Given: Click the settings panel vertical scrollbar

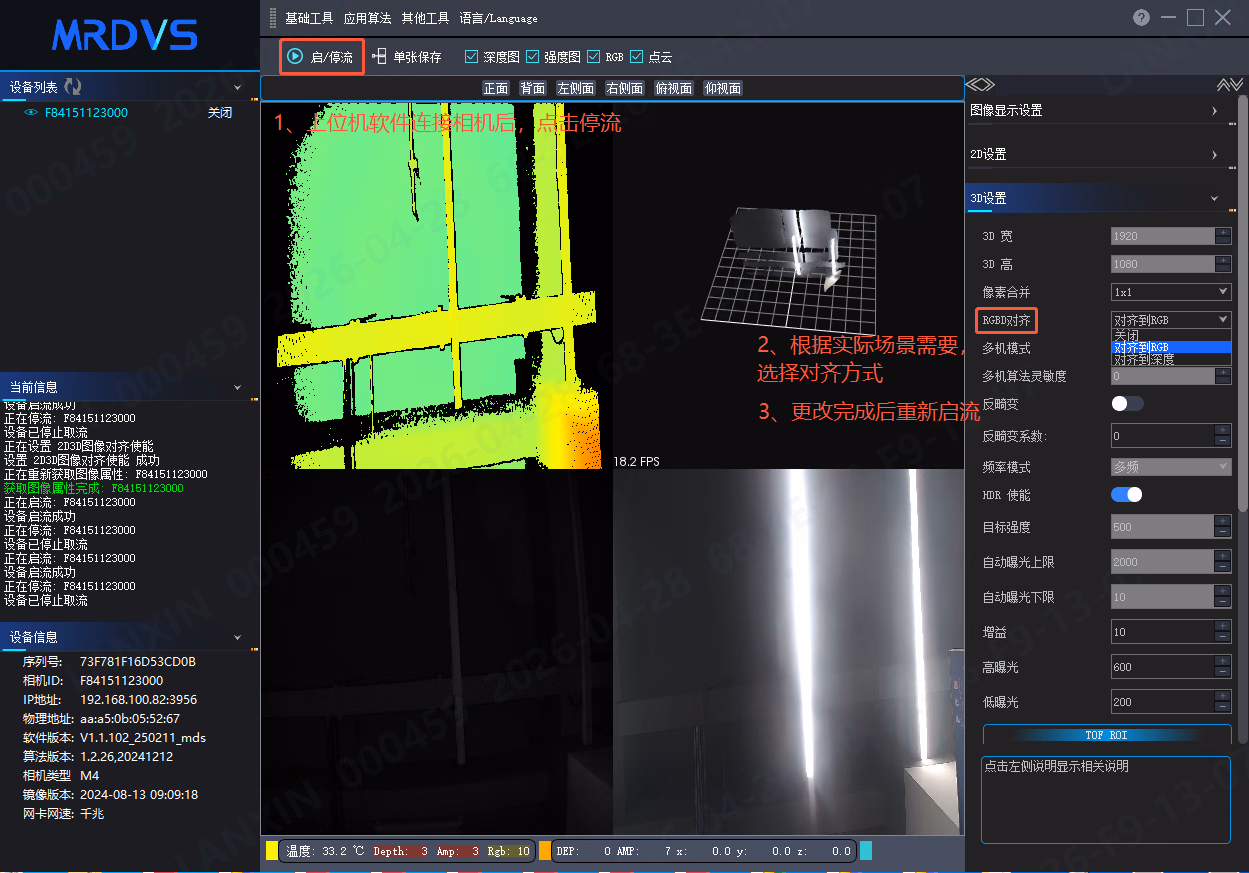Looking at the screenshot, I should click(x=1242, y=304).
